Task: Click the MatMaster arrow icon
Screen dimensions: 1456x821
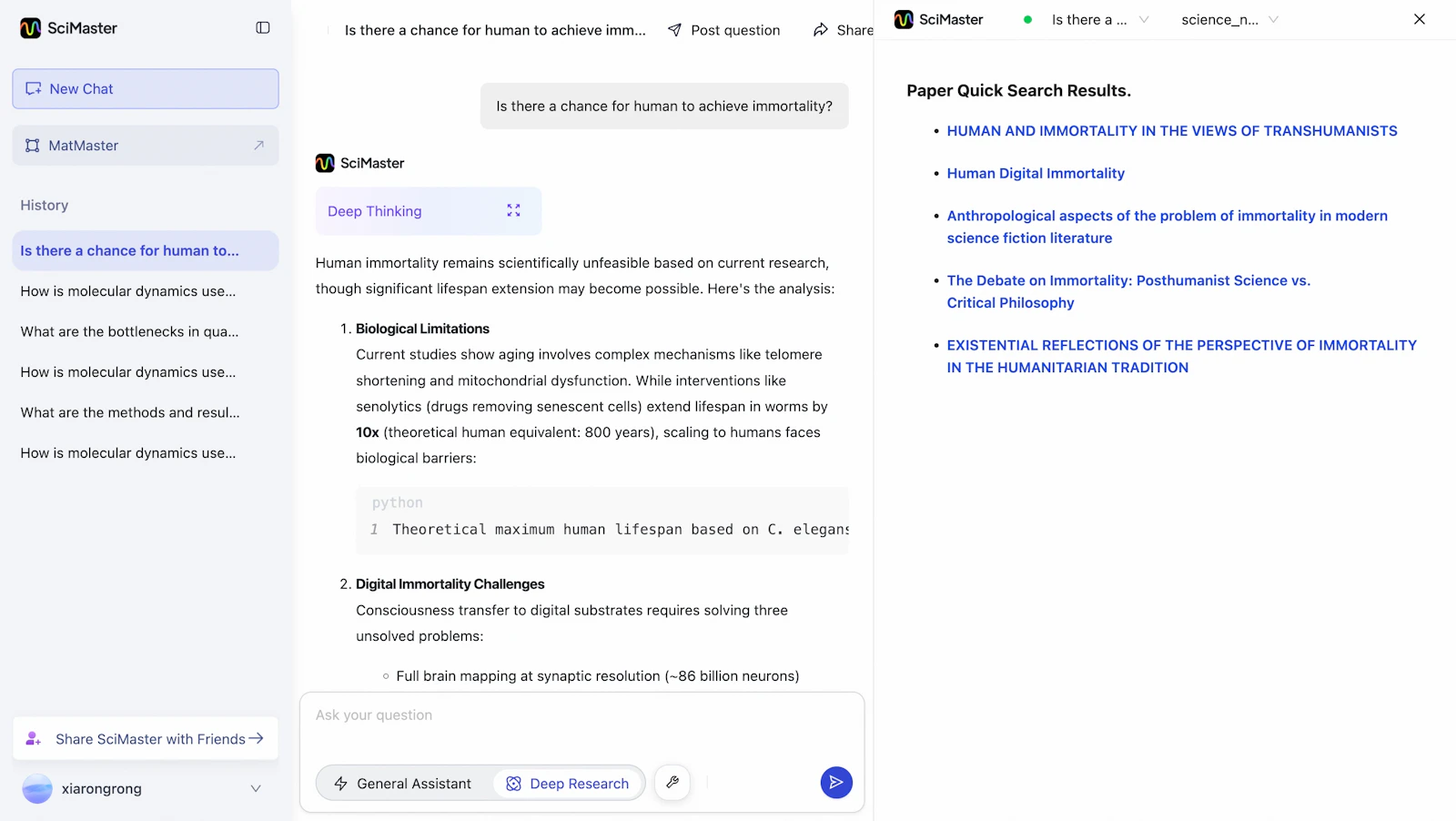Action: click(x=258, y=146)
